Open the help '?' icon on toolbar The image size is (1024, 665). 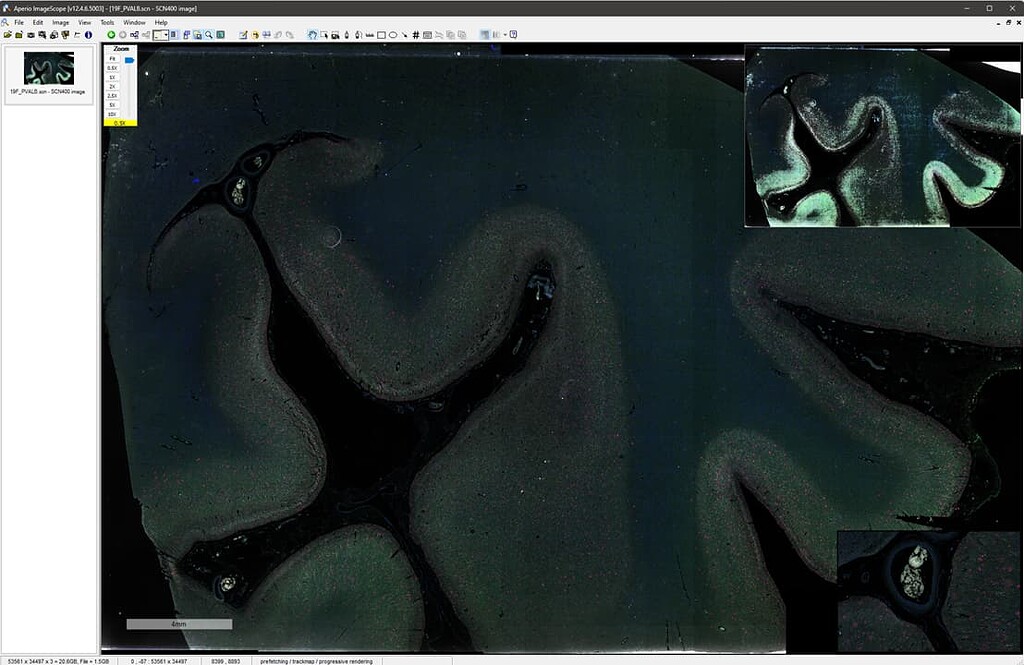pyautogui.click(x=513, y=34)
